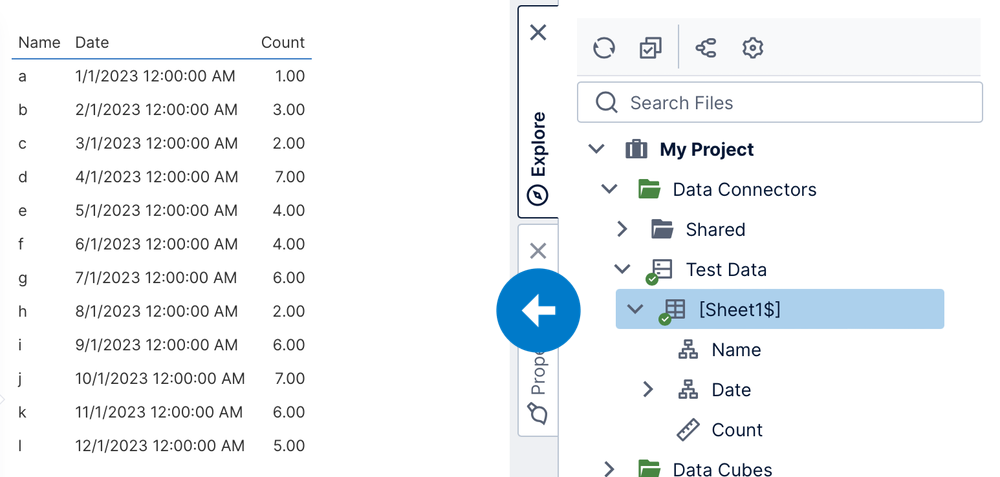1000x477 pixels.
Task: Close the Properties panel tab
Action: (538, 251)
